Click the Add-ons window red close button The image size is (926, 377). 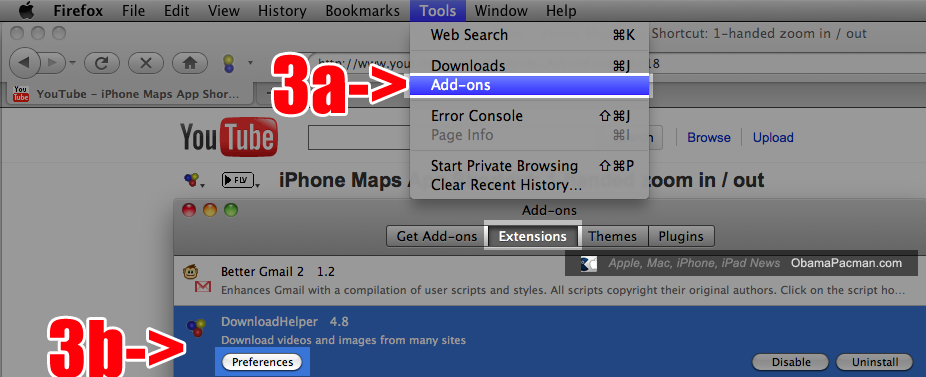tap(189, 210)
